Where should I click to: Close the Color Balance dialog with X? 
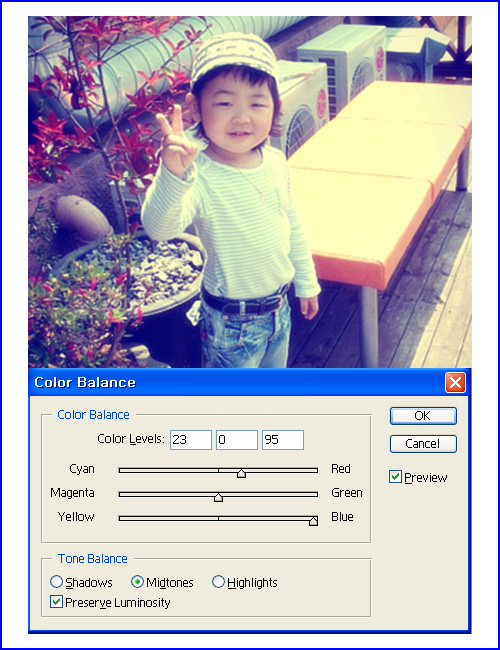coord(455,382)
